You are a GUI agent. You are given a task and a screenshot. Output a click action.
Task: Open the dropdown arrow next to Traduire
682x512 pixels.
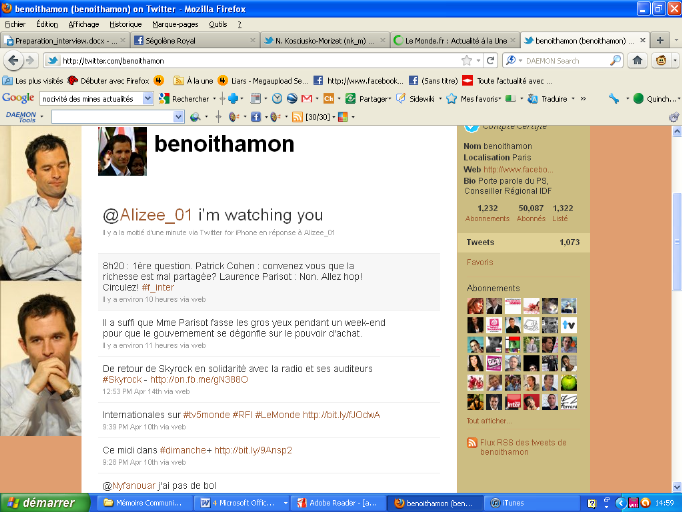(x=573, y=99)
